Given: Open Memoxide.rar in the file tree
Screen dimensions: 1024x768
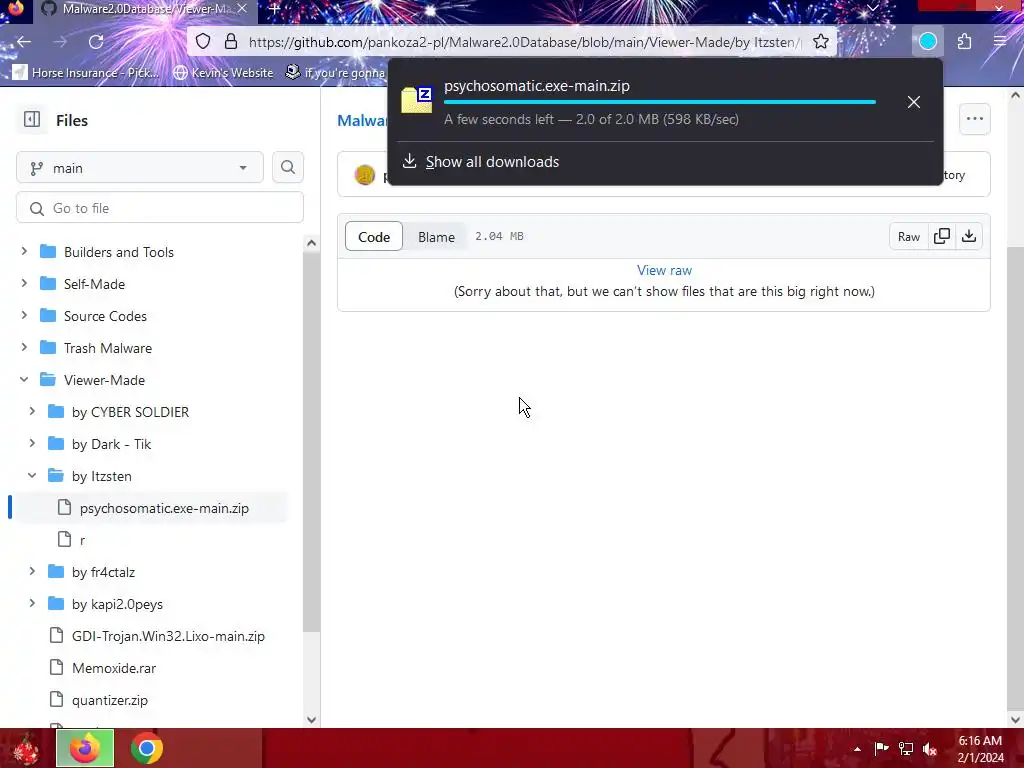Looking at the screenshot, I should click(x=114, y=667).
